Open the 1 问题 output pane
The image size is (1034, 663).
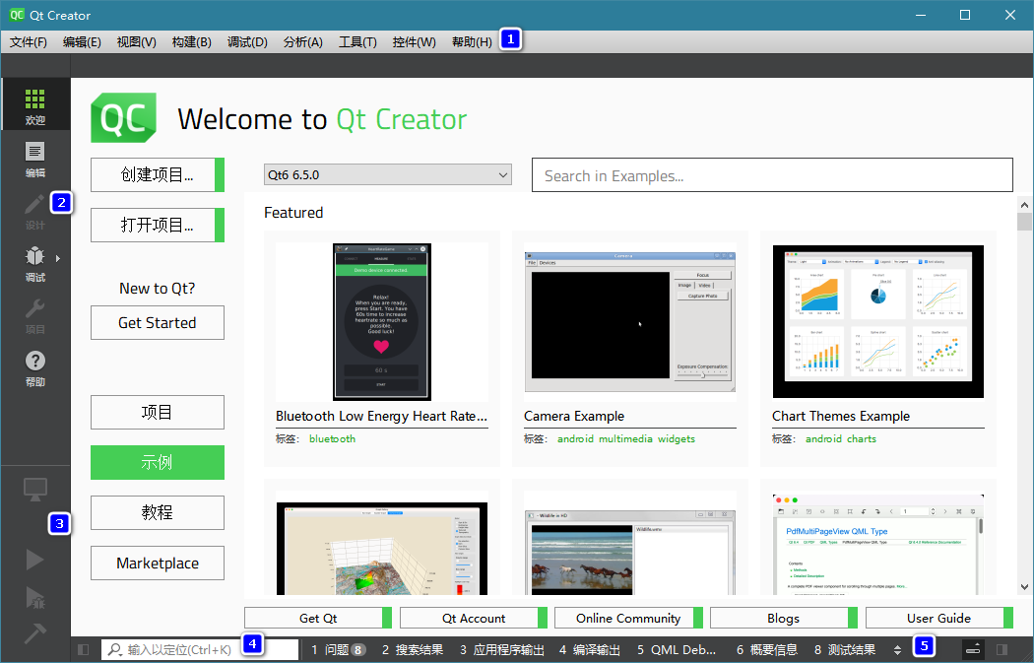[338, 650]
